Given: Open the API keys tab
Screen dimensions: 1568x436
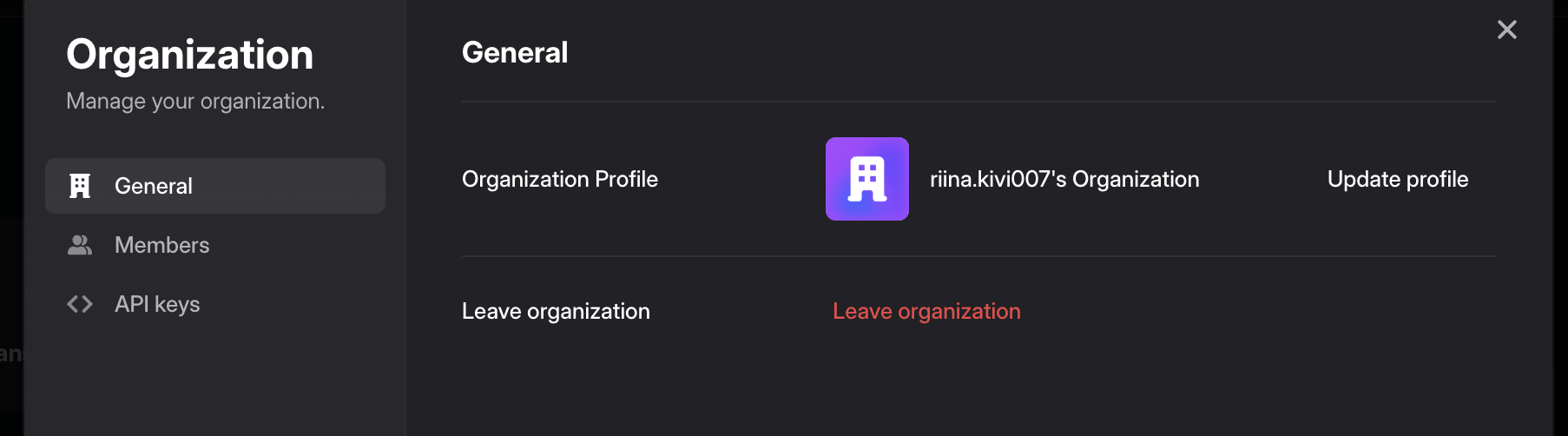Looking at the screenshot, I should click(157, 304).
